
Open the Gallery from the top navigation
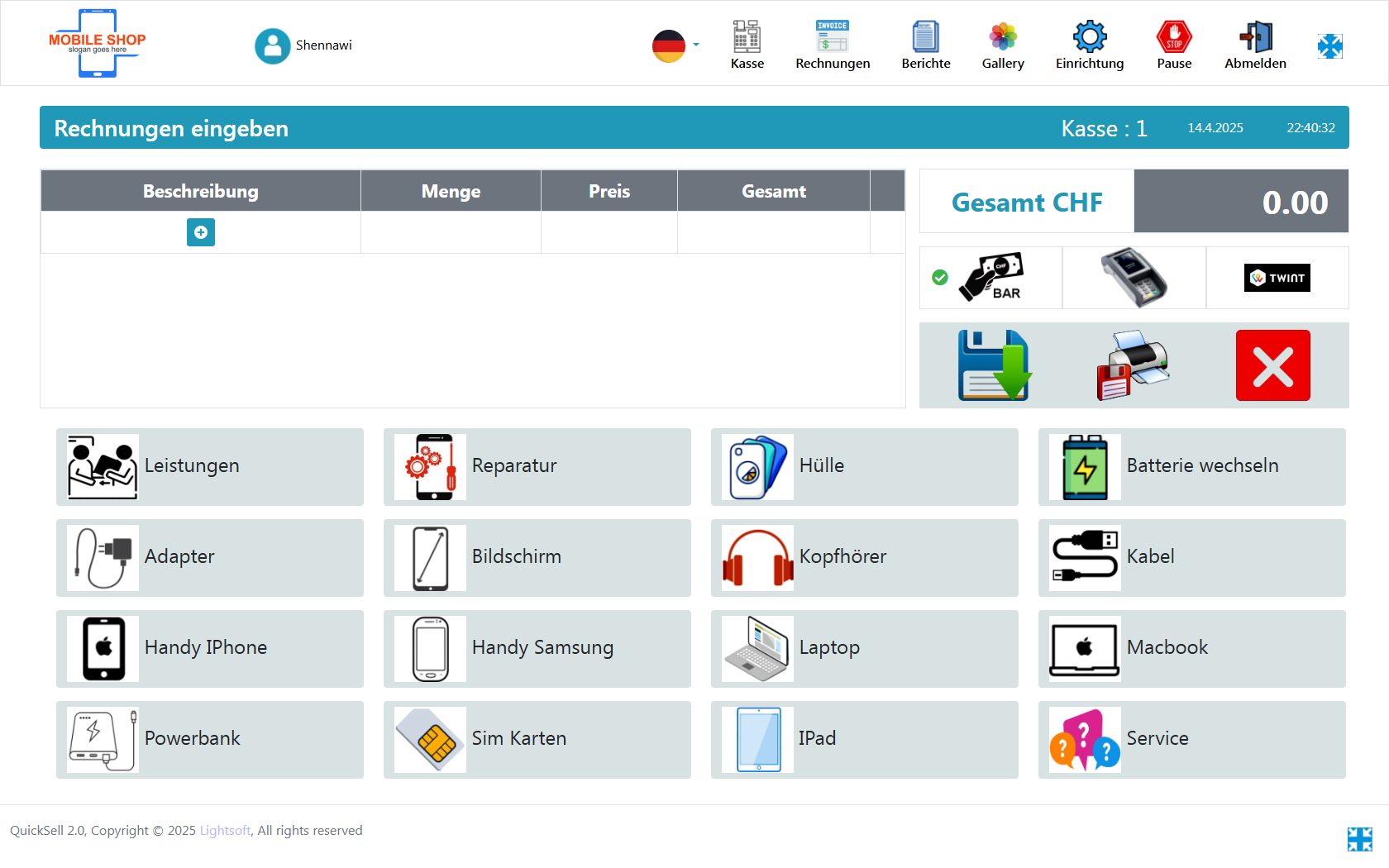[x=1002, y=45]
